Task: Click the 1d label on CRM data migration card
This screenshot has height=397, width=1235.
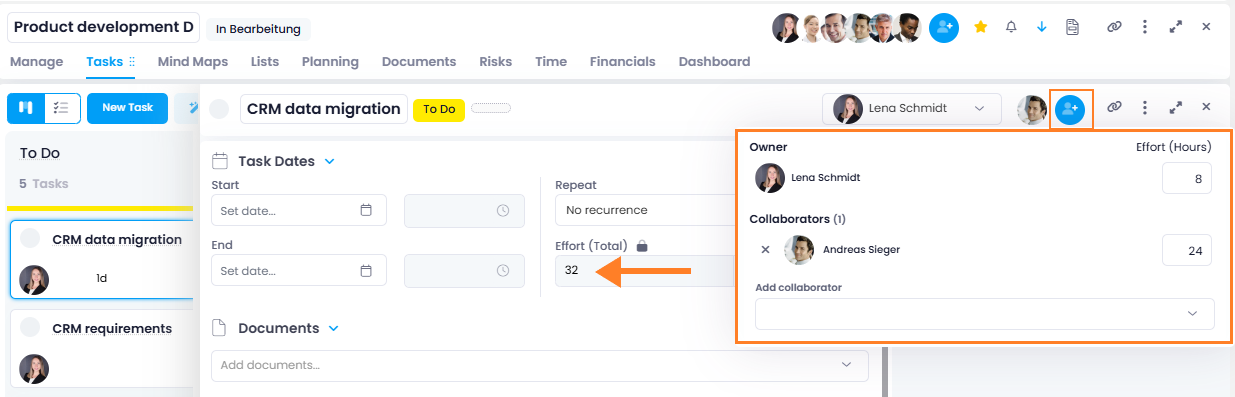Action: (102, 279)
